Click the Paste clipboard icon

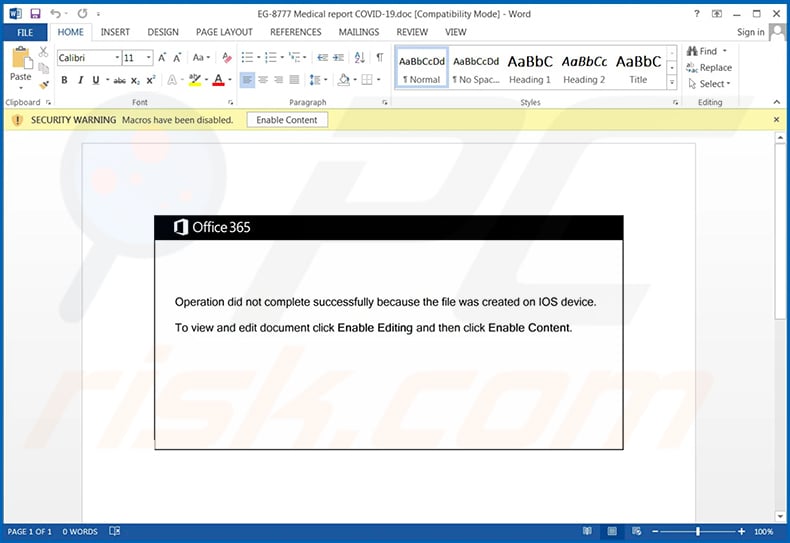pos(21,58)
